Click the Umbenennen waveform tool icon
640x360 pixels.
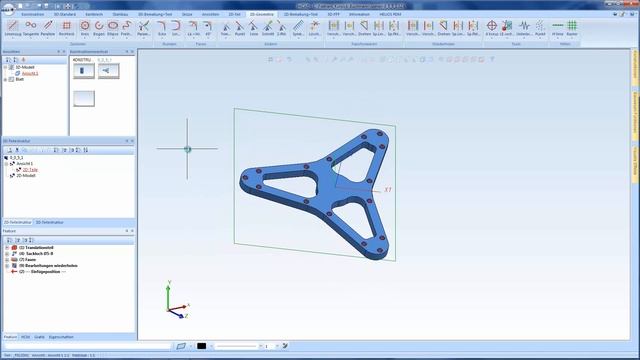pos(524,26)
